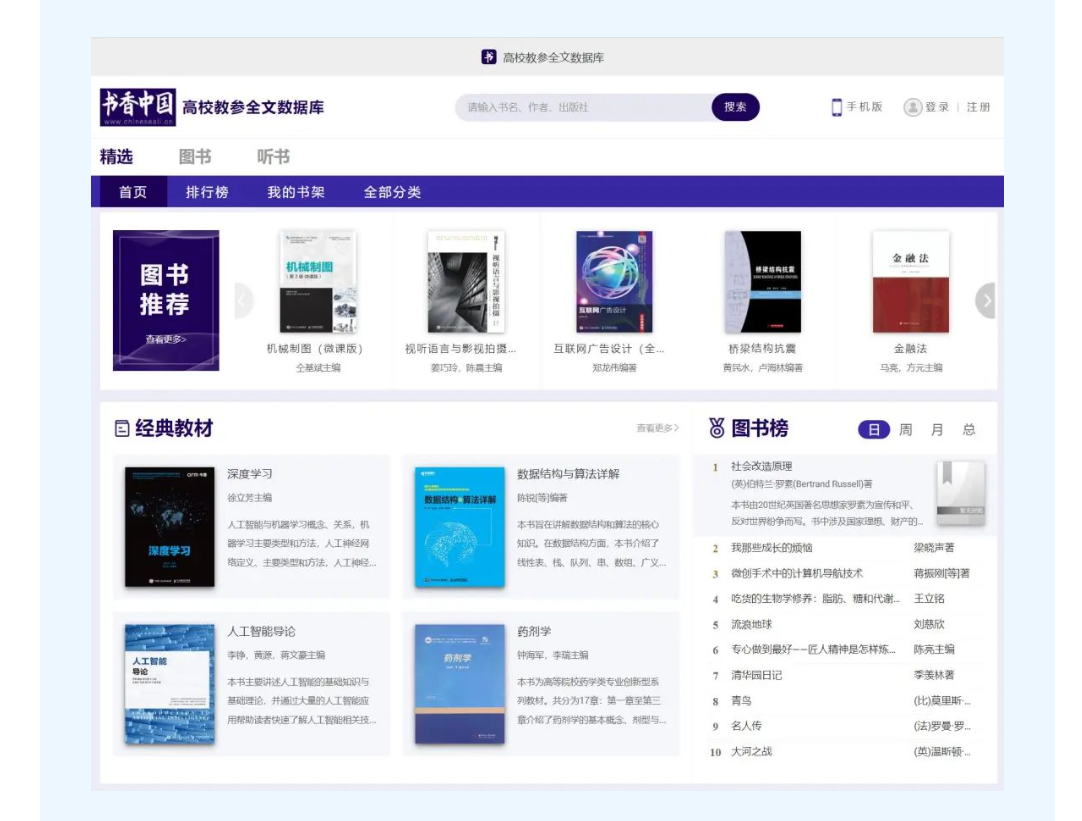Switch book ranking to 月
The width and height of the screenshot is (1082, 821).
click(x=937, y=430)
